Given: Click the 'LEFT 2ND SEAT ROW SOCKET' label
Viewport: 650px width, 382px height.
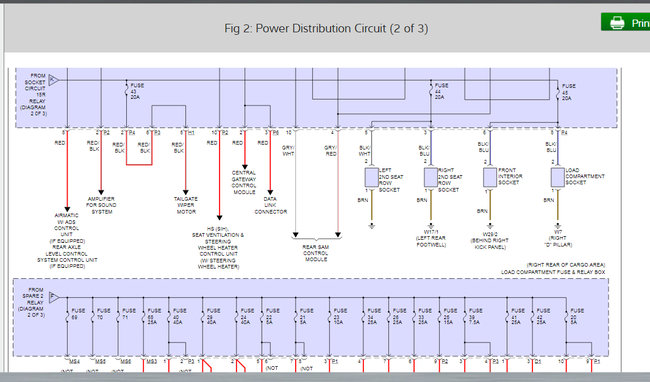Looking at the screenshot, I should click(391, 180).
